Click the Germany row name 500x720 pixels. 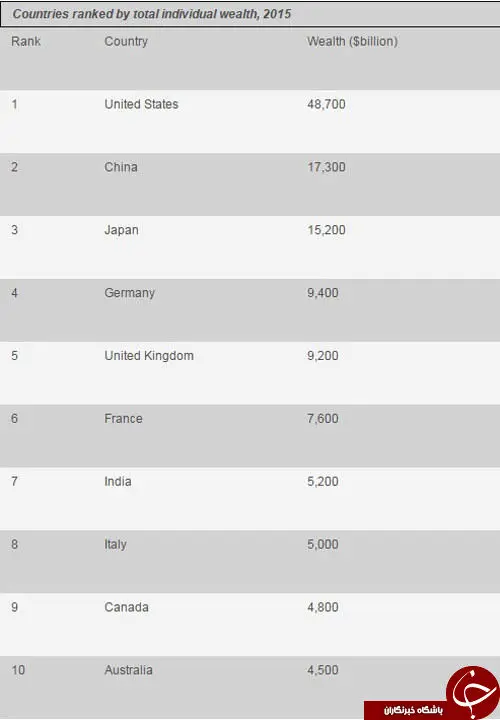point(129,293)
